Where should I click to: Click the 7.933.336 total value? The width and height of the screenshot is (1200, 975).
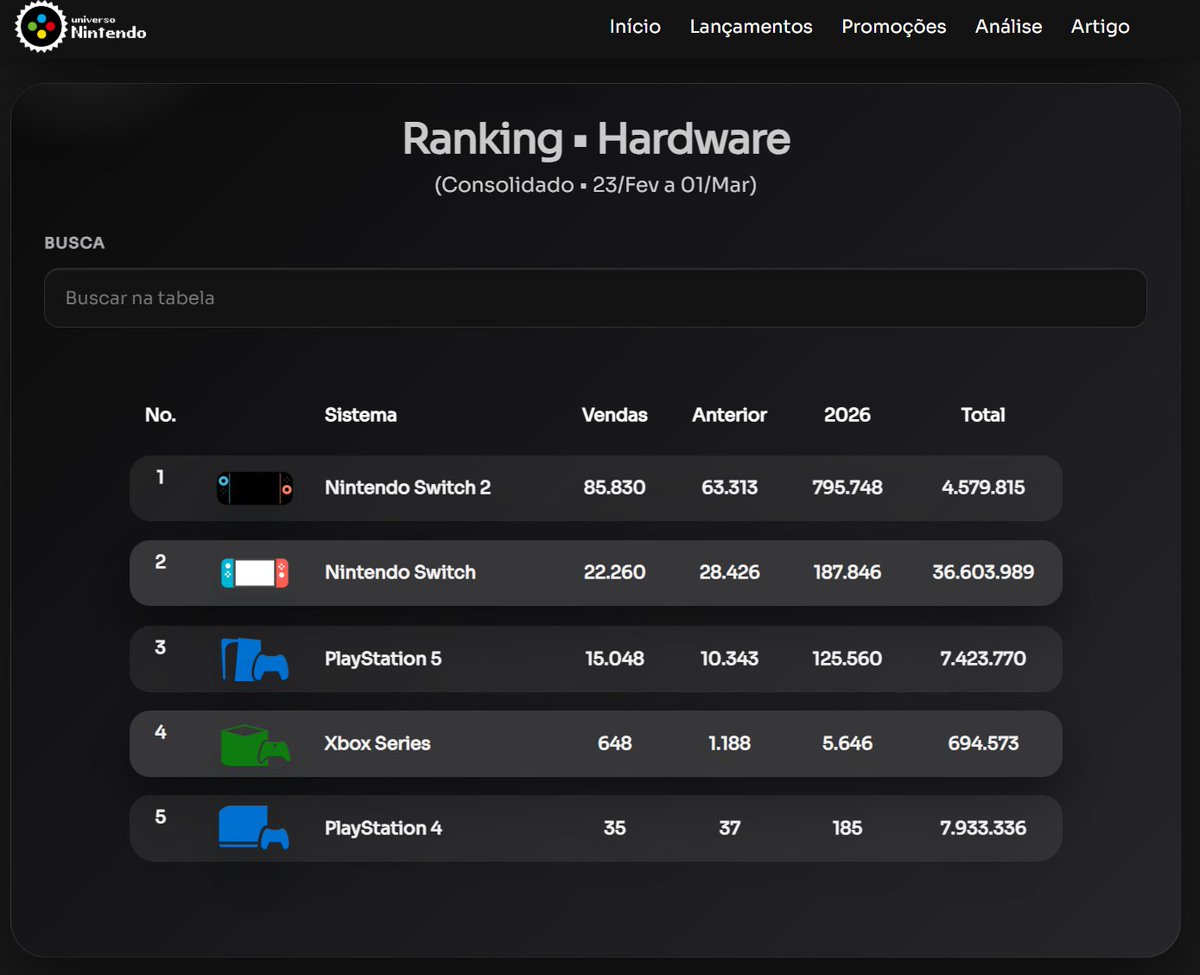tap(983, 828)
